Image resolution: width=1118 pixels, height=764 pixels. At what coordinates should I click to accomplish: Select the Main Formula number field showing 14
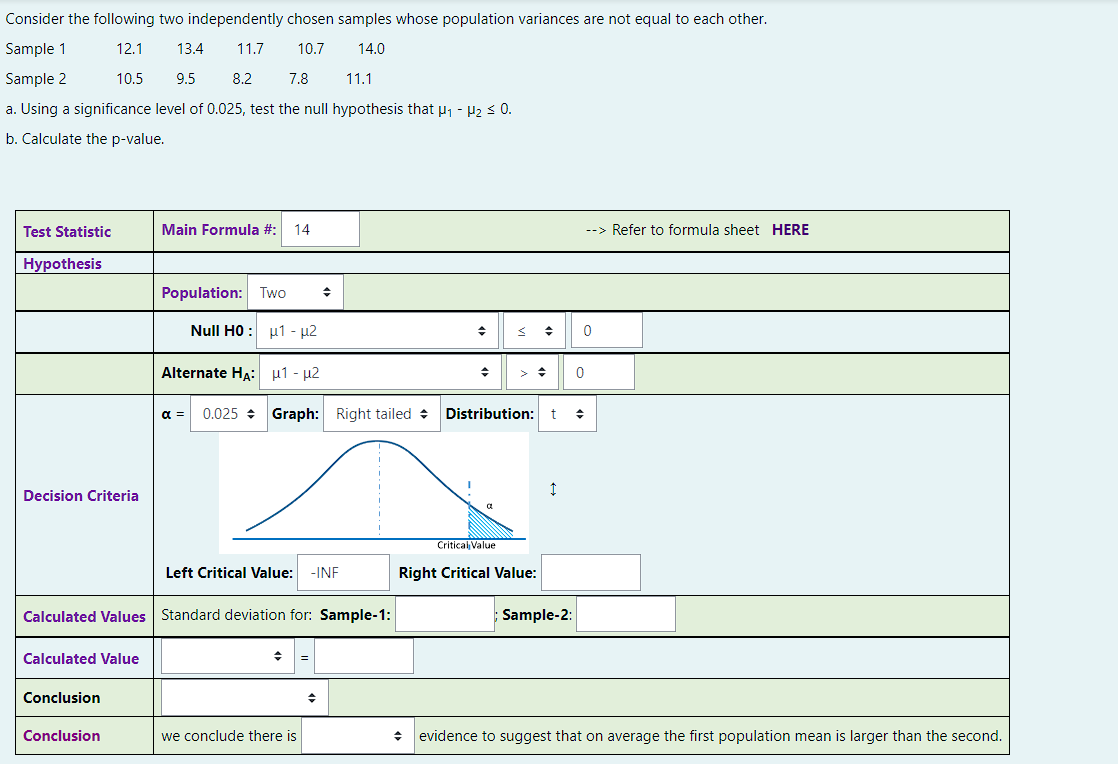pyautogui.click(x=320, y=230)
